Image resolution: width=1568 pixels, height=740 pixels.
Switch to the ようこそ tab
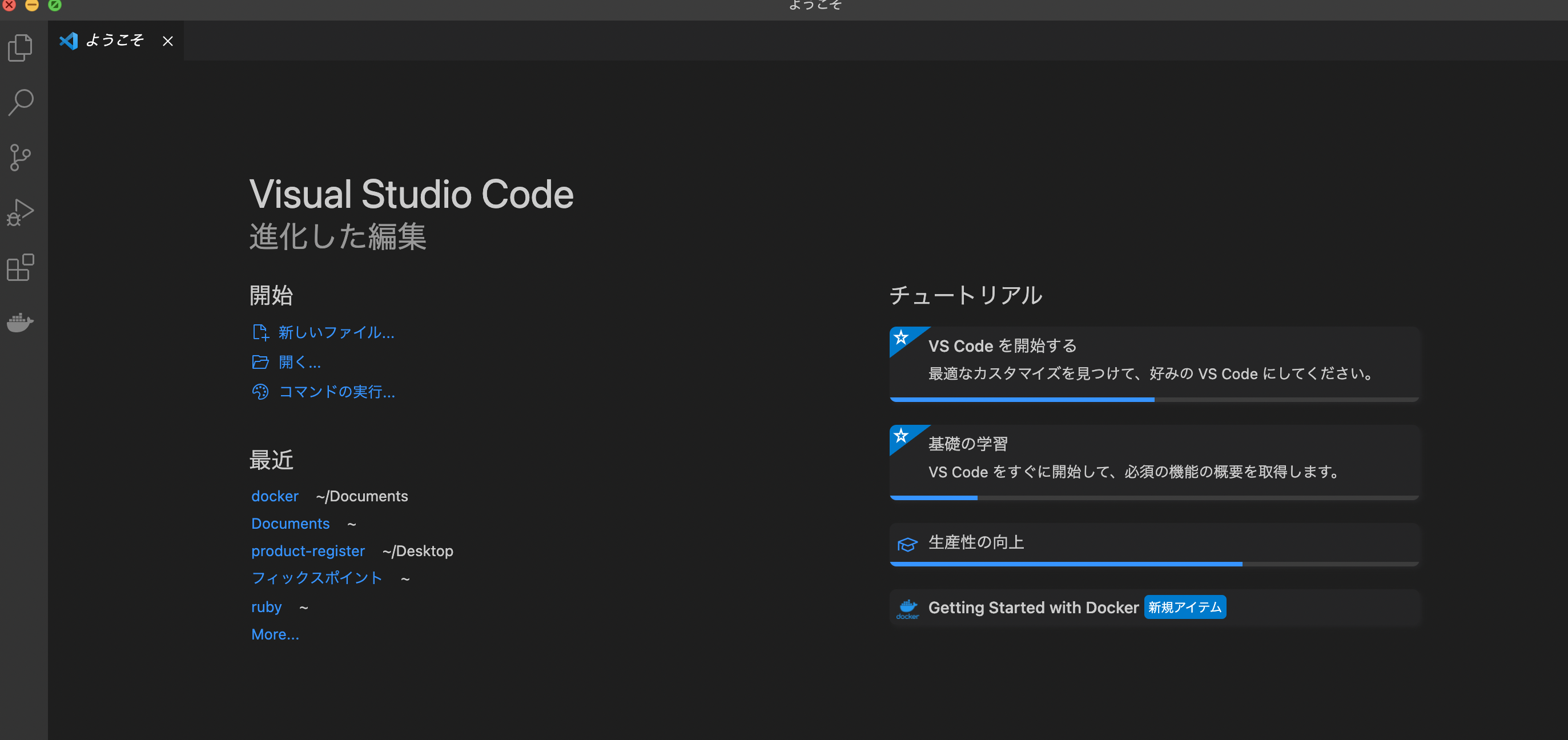115,41
